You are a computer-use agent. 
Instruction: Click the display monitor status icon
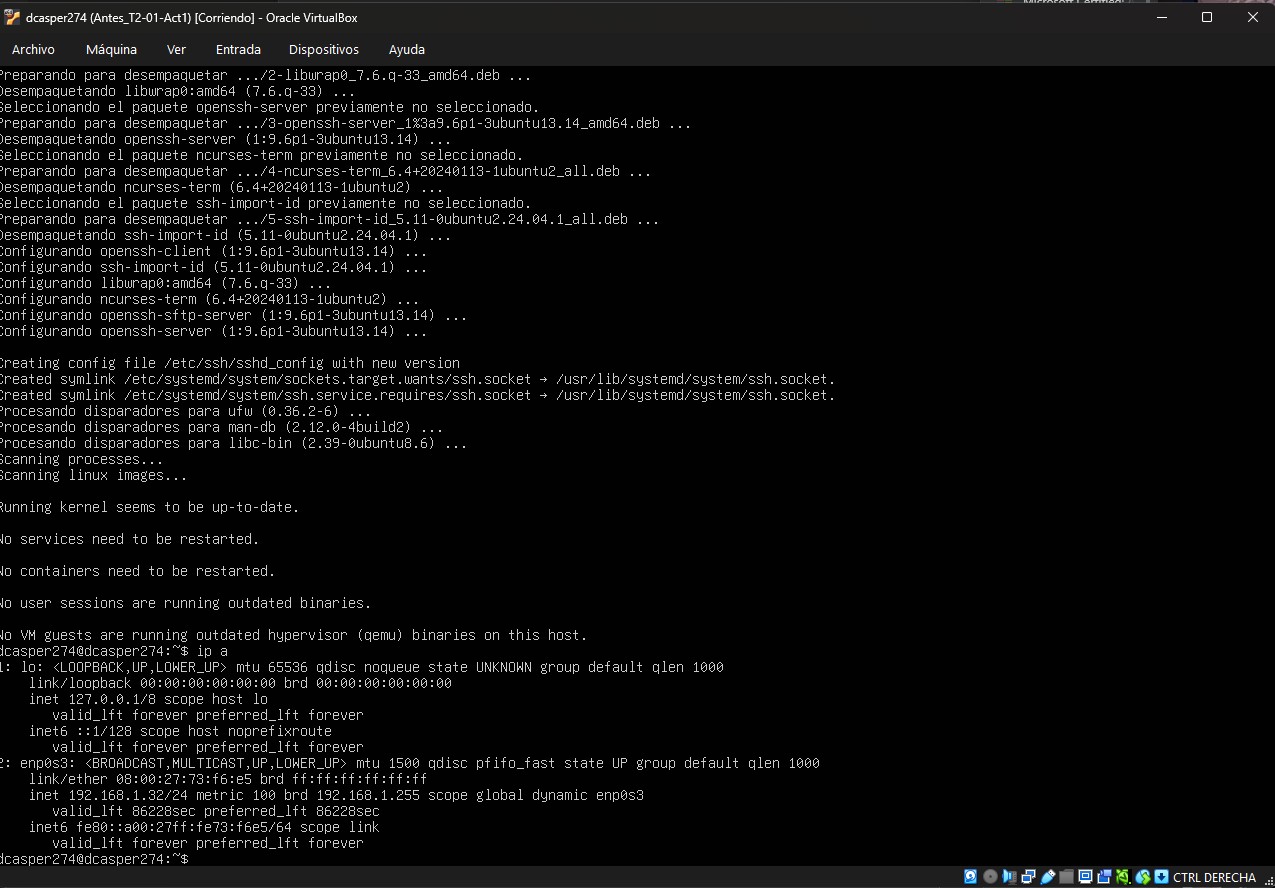(1085, 877)
